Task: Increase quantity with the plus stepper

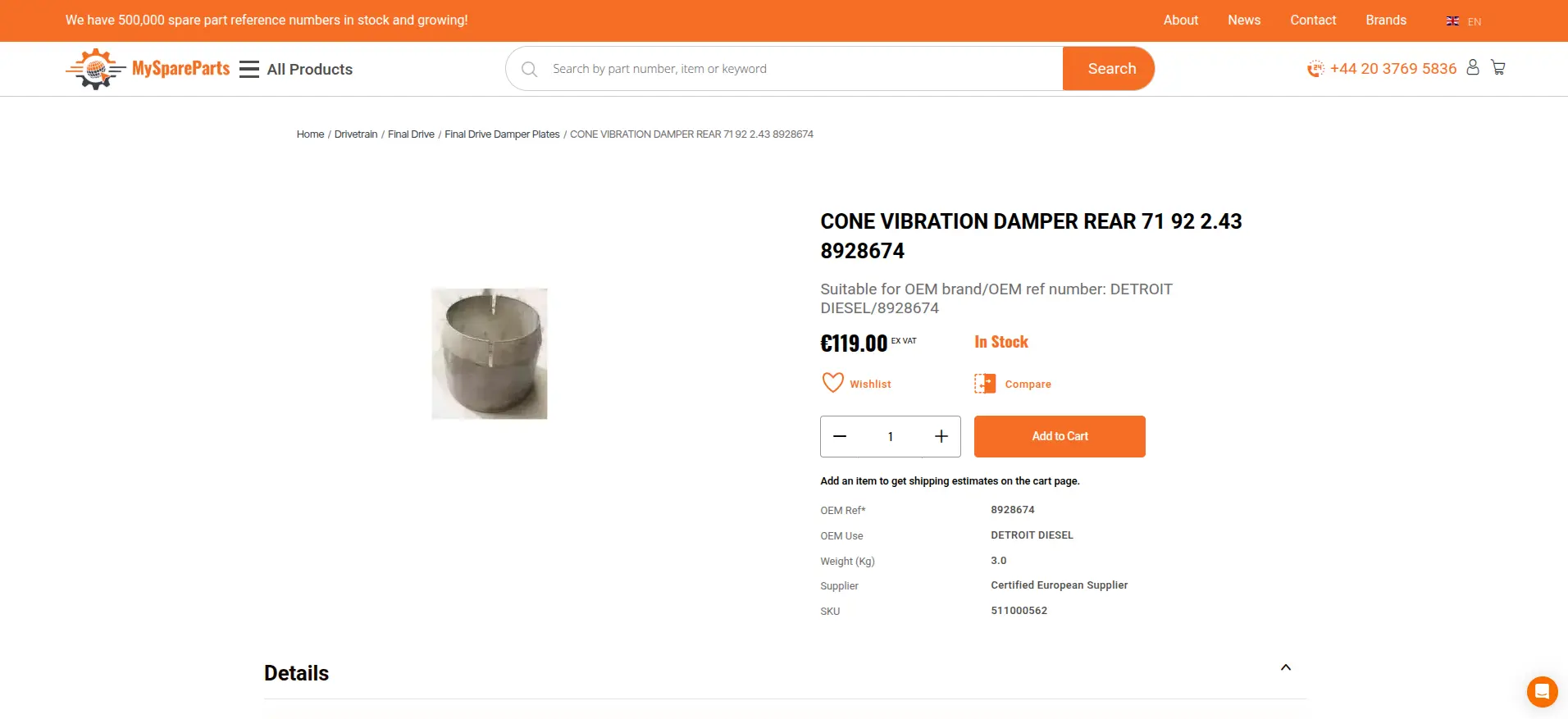Action: point(941,436)
